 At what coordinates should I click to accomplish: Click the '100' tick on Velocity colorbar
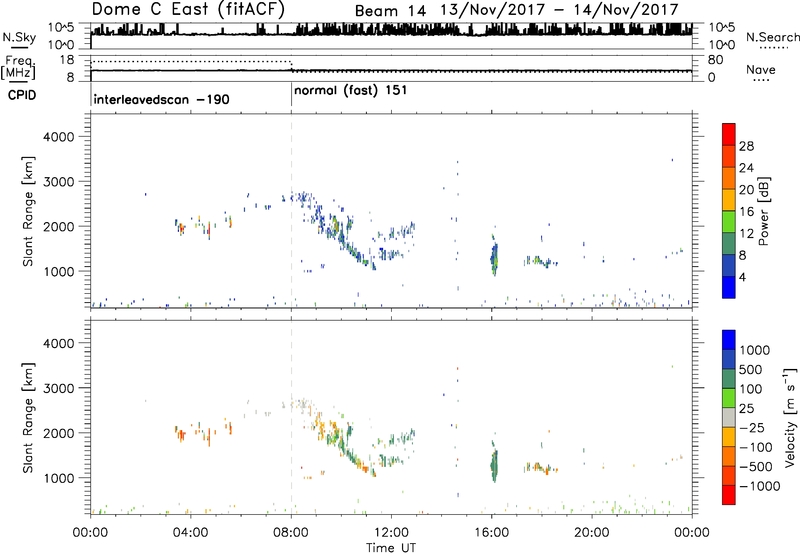click(x=751, y=389)
